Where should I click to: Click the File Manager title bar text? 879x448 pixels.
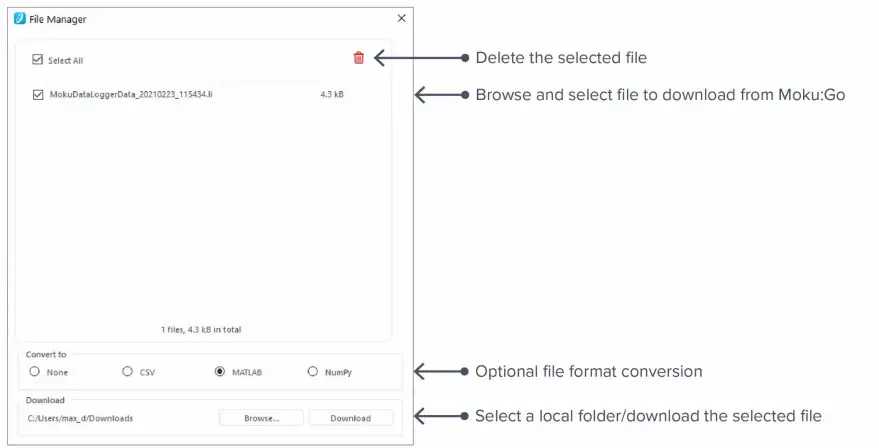pyautogui.click(x=58, y=19)
